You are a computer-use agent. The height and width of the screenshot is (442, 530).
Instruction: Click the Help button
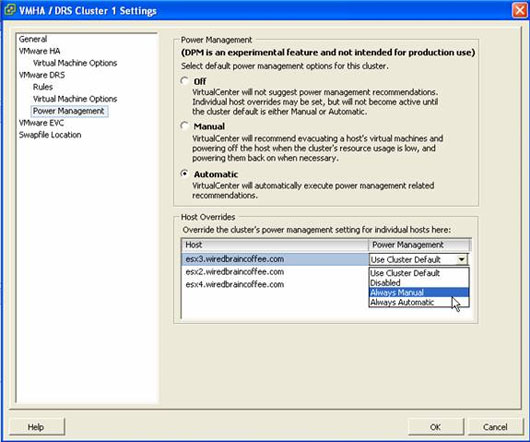tap(36, 427)
